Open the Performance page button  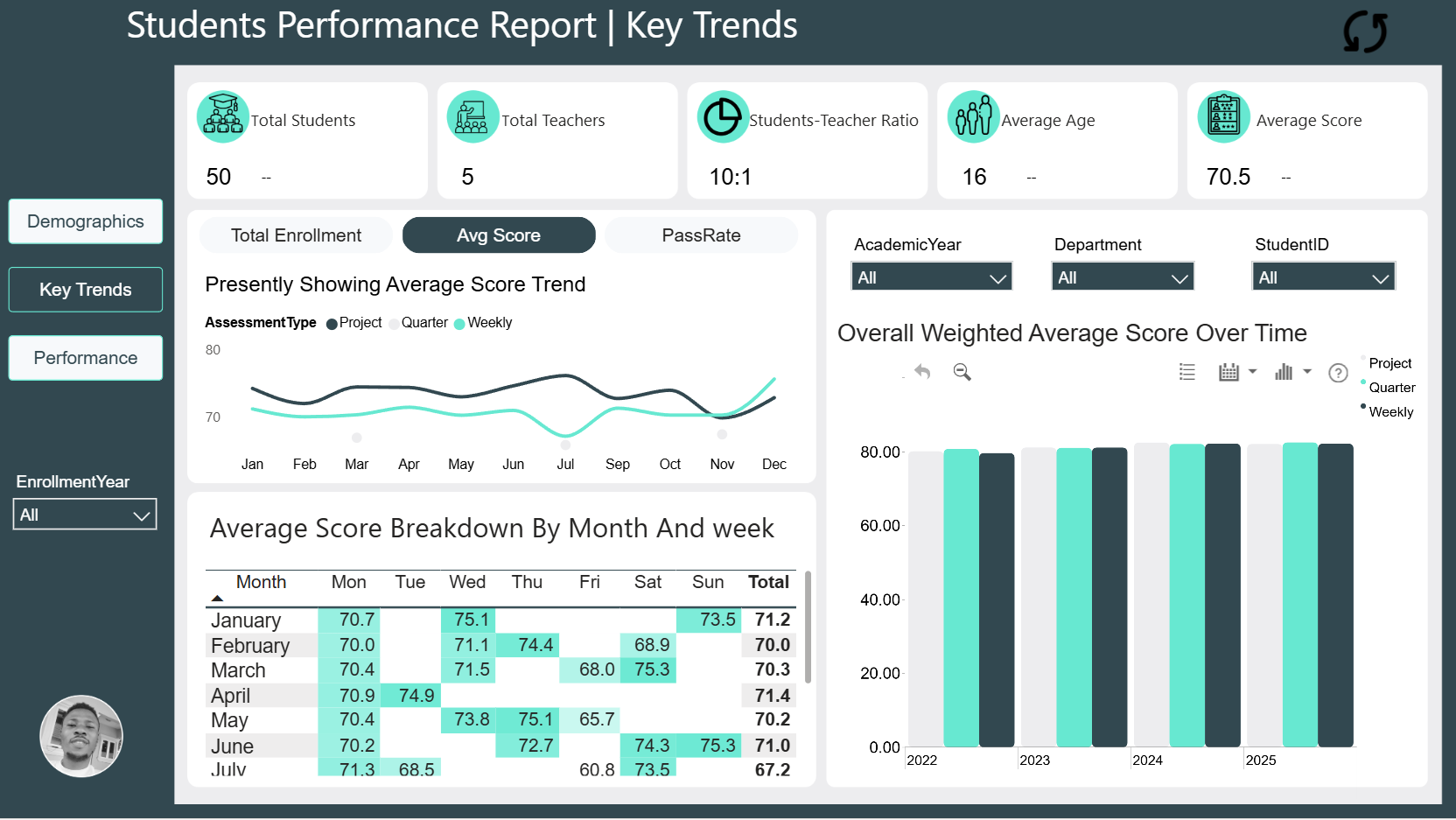pos(86,358)
